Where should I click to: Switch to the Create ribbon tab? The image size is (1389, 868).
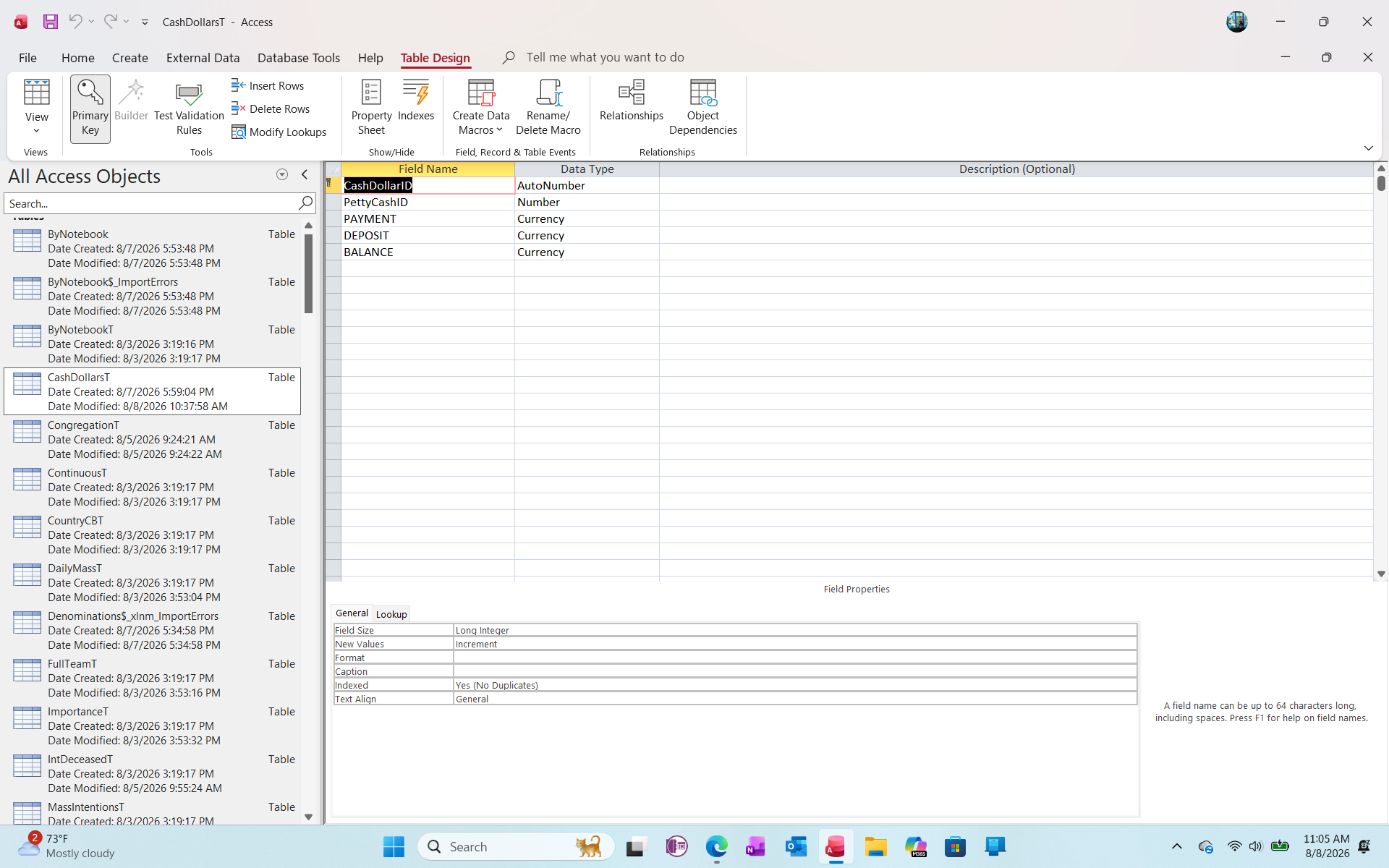click(130, 58)
